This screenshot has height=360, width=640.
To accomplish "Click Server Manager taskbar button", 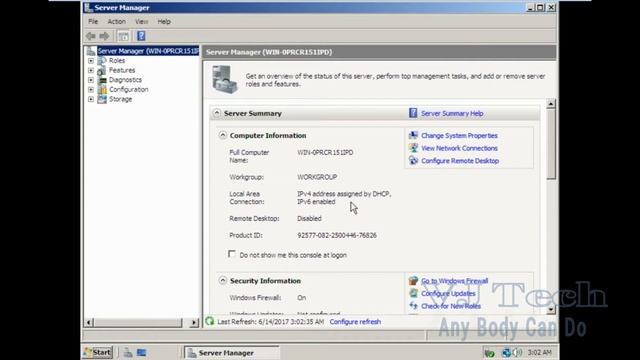I will pyautogui.click(x=231, y=353).
